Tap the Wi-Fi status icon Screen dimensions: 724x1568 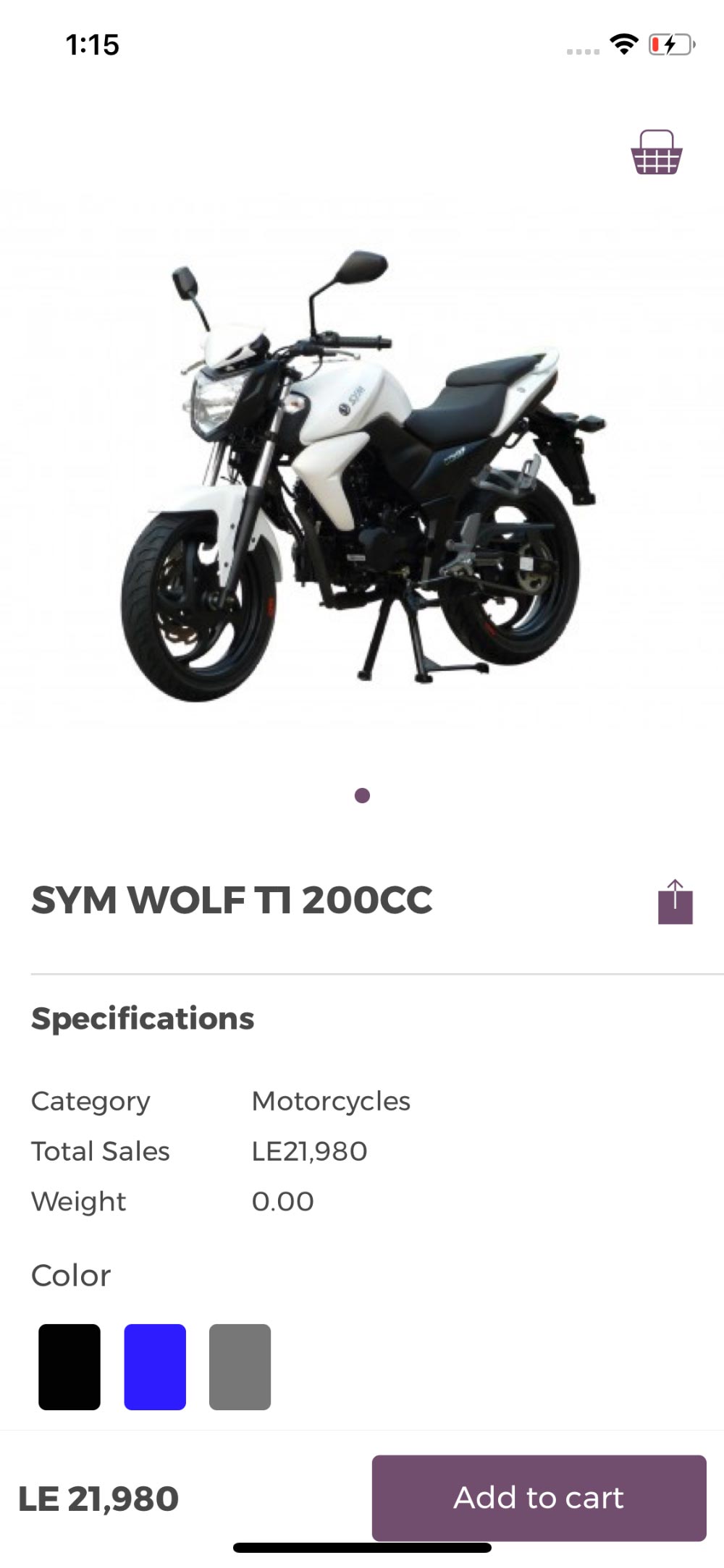623,45
